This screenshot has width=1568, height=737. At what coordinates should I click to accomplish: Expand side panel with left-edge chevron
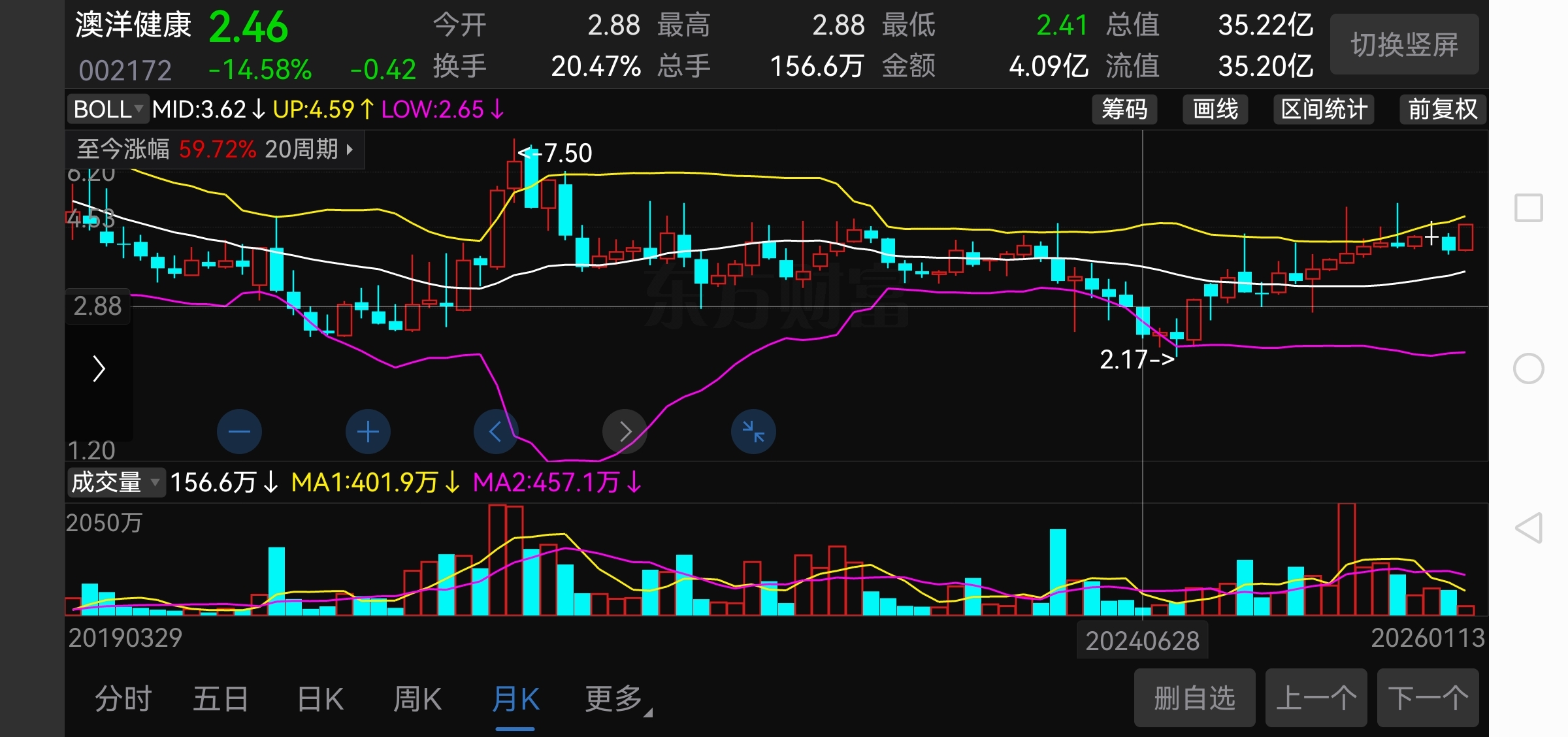(99, 369)
